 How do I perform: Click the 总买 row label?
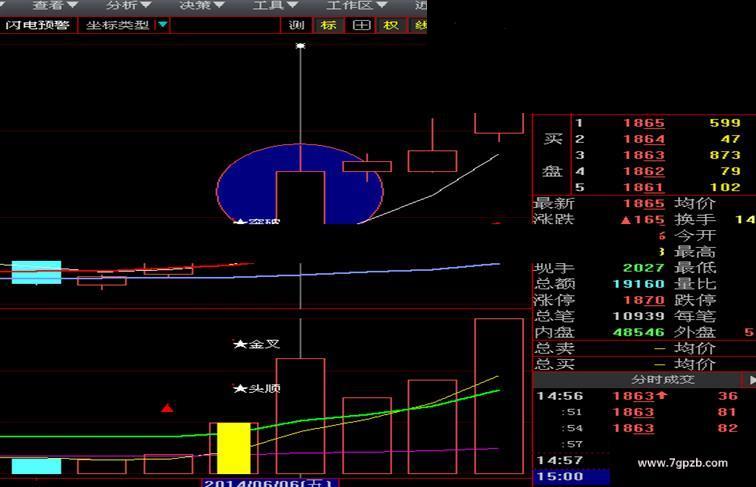(554, 364)
